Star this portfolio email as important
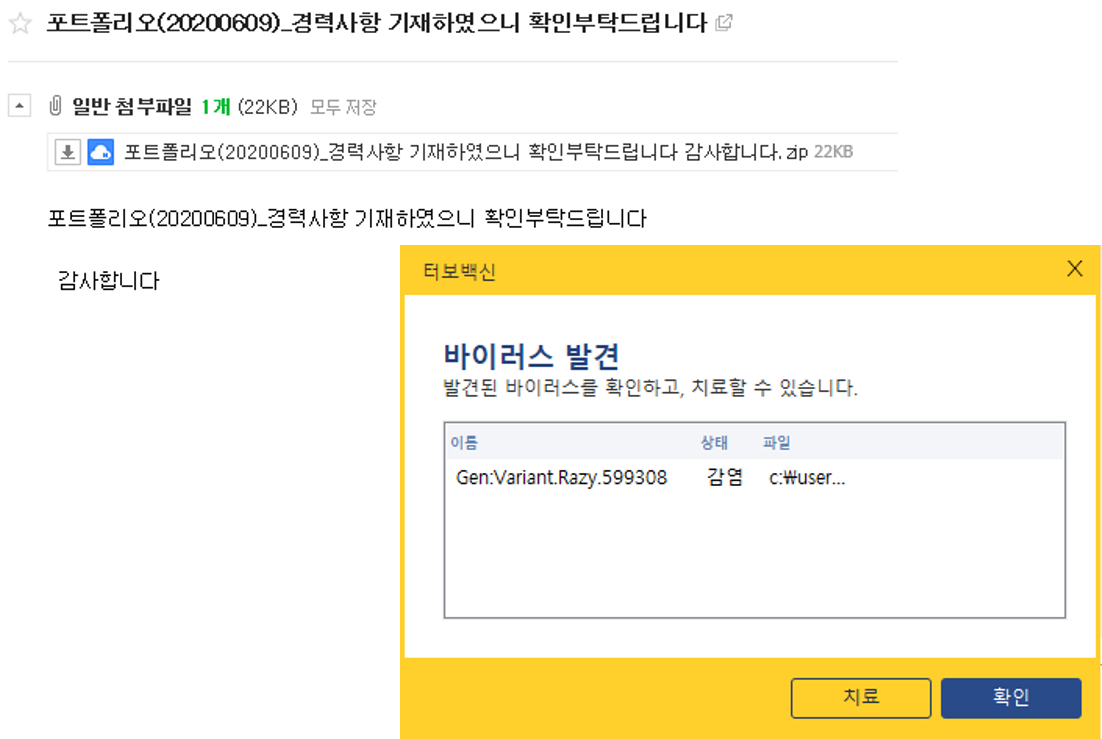Image resolution: width=1102 pixels, height=739 pixels. 20,24
